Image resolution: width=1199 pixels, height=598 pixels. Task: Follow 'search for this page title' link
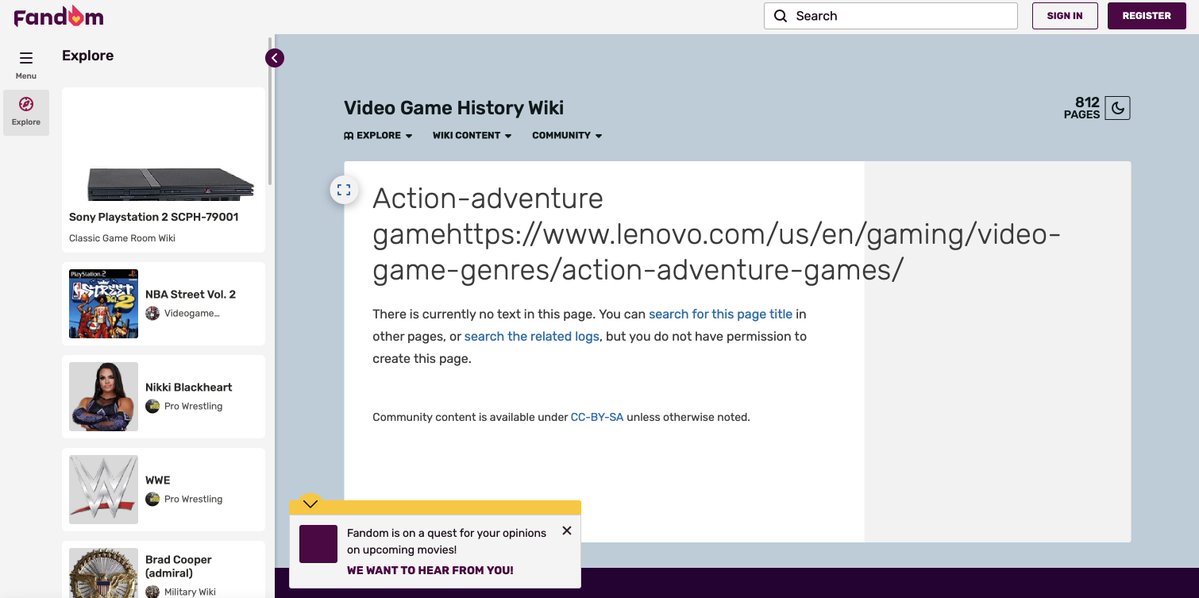coord(720,314)
